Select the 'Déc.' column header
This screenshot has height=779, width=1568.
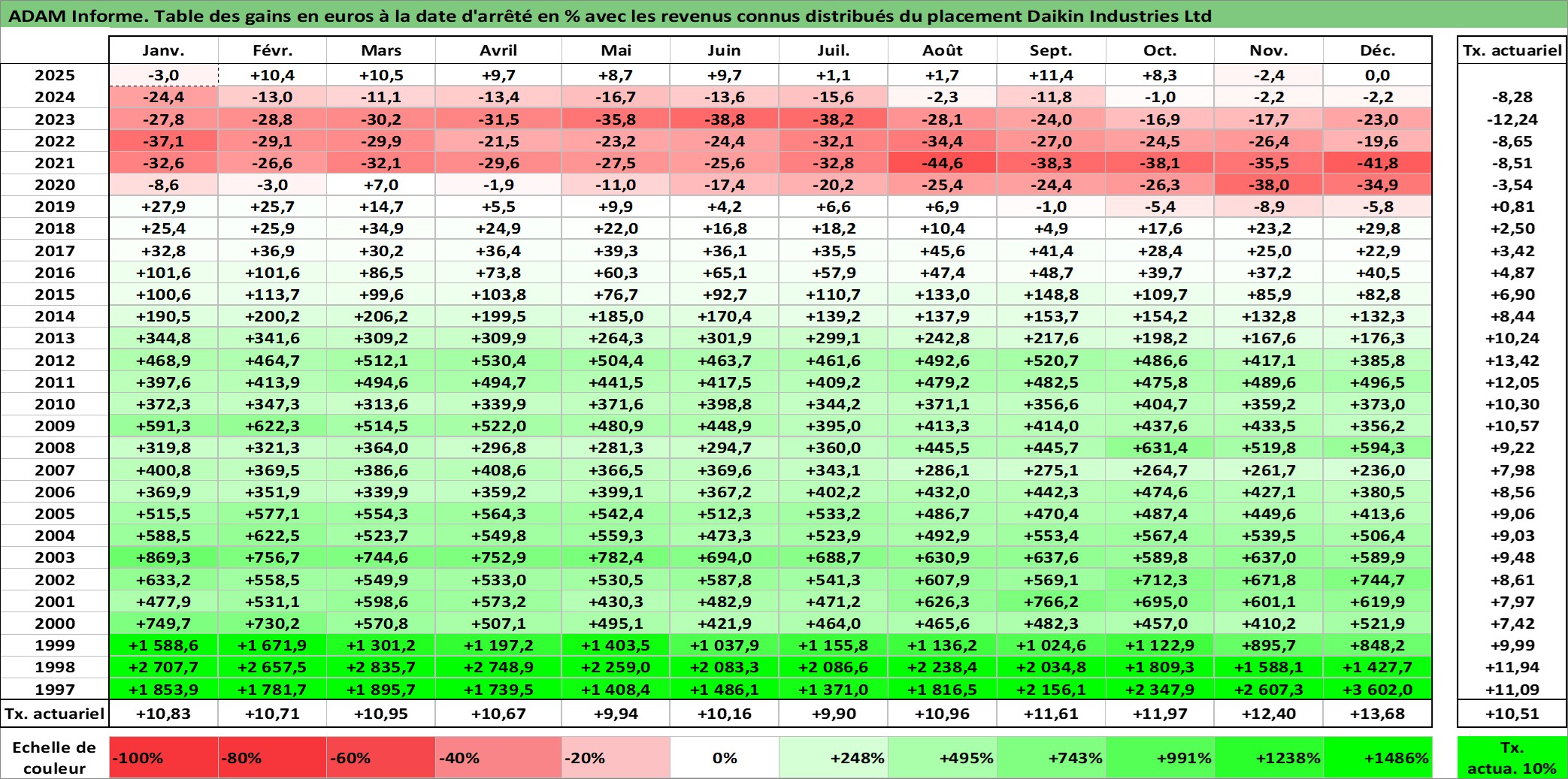tap(1378, 50)
